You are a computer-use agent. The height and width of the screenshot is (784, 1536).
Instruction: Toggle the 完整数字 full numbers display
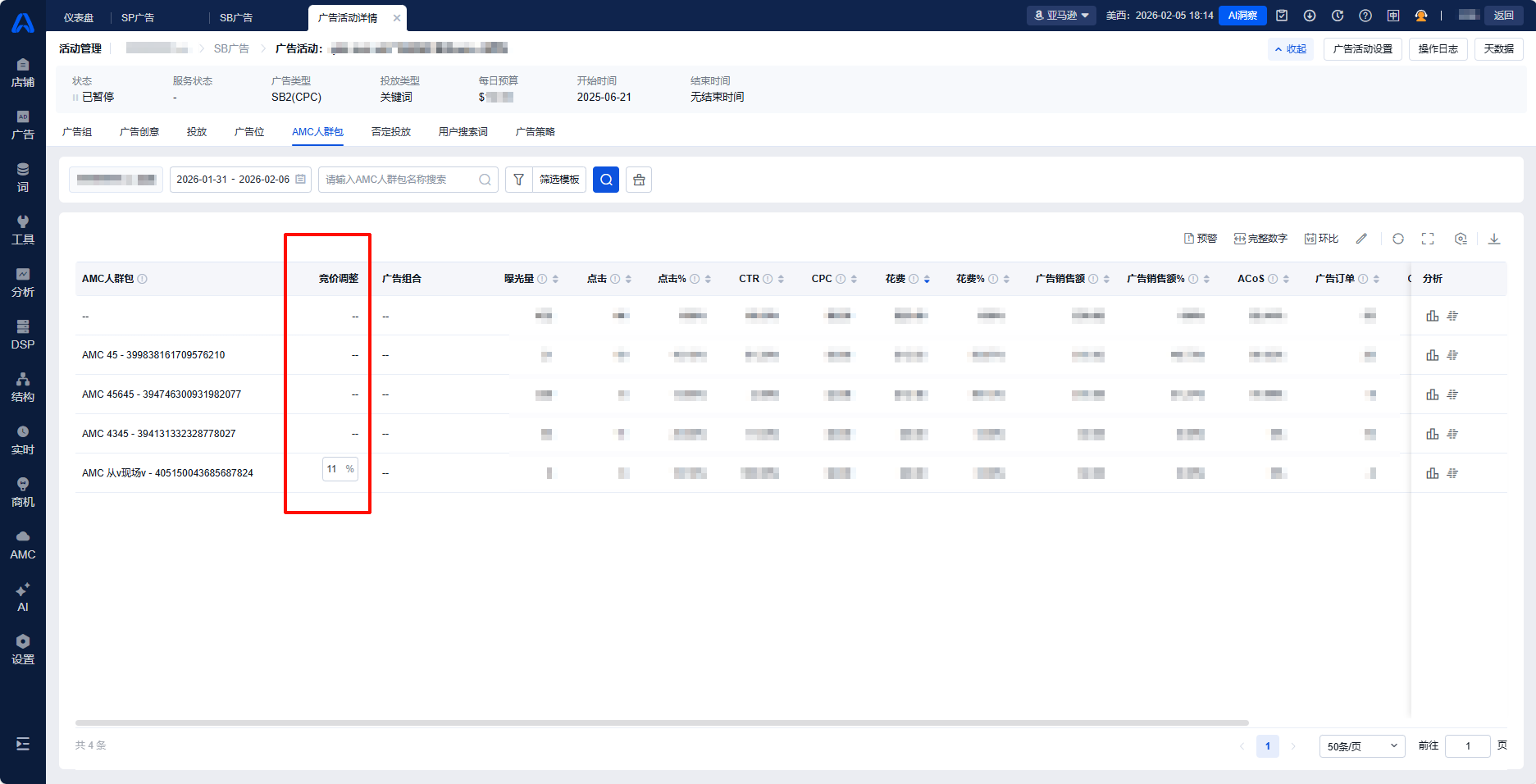click(x=1260, y=239)
